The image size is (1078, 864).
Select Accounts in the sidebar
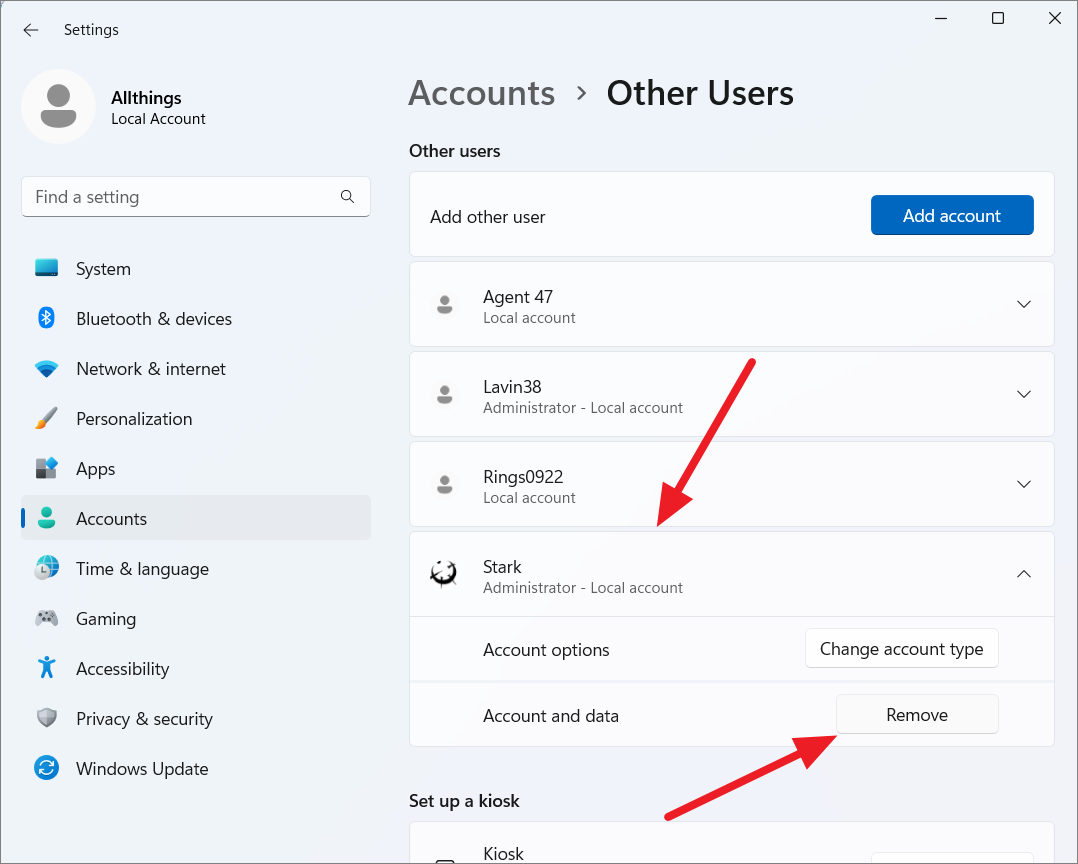point(113,518)
